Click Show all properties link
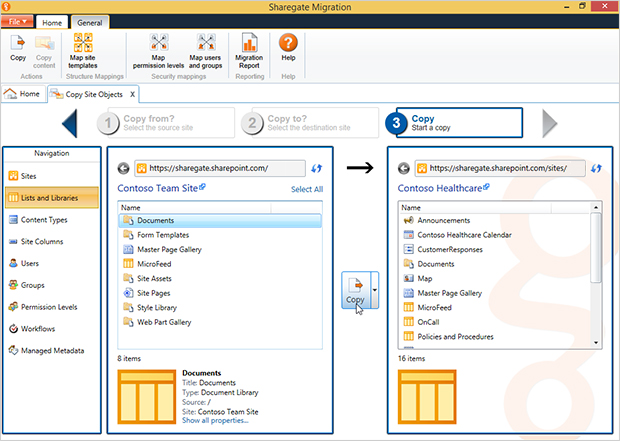Screen dimensions: 620x441 click(x=215, y=420)
